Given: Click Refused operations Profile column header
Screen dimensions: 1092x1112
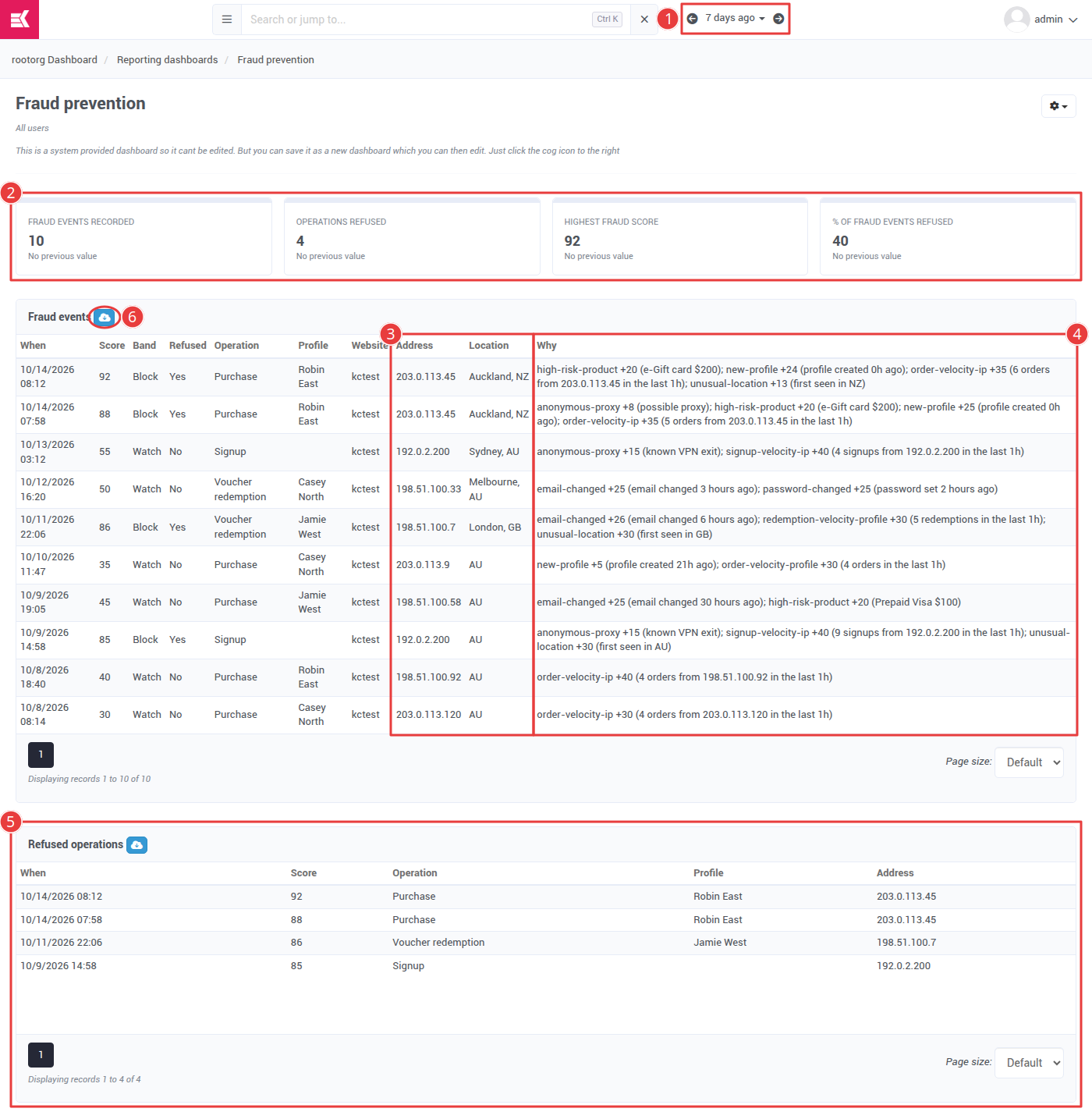Looking at the screenshot, I should (x=708, y=873).
